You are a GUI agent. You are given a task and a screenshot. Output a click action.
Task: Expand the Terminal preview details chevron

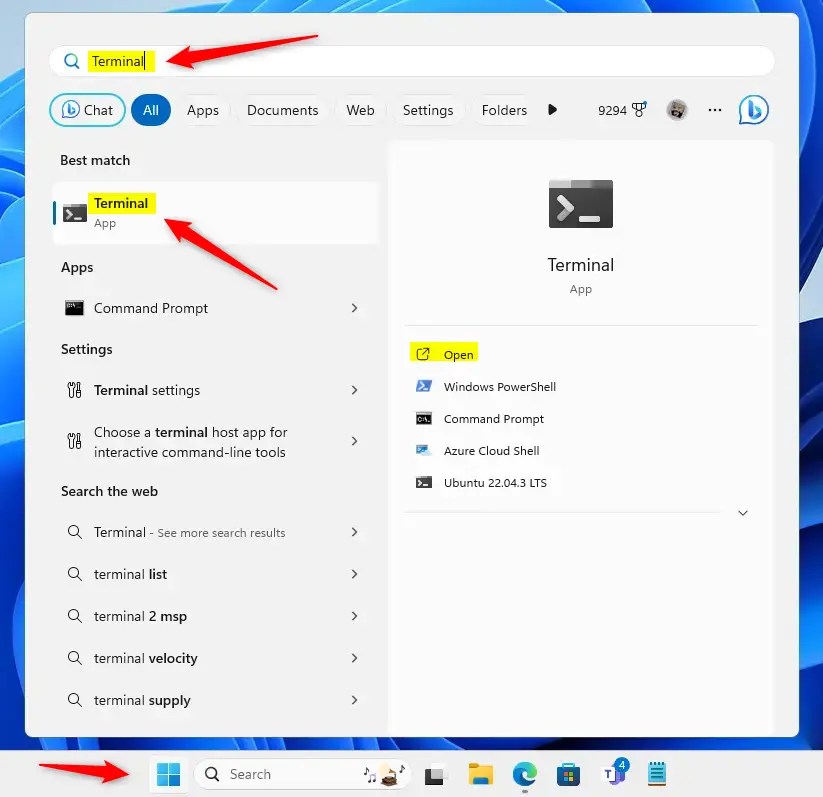click(x=743, y=512)
